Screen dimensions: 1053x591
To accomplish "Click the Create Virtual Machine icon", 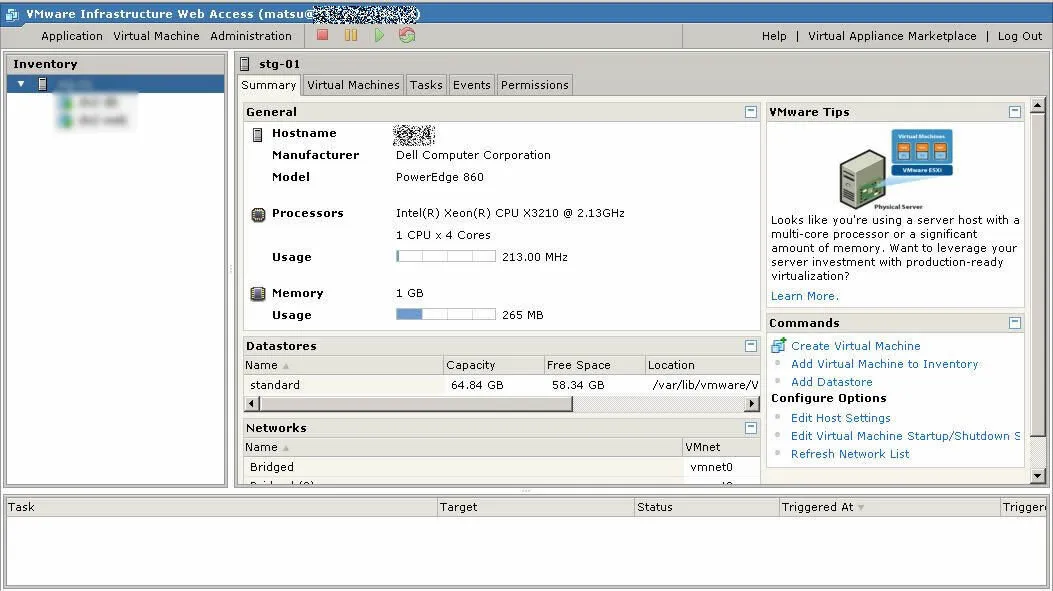I will tap(779, 346).
